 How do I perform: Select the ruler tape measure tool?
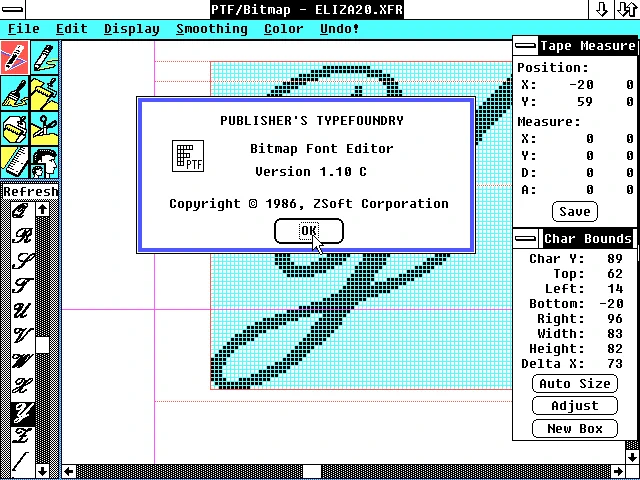pyautogui.click(x=15, y=162)
